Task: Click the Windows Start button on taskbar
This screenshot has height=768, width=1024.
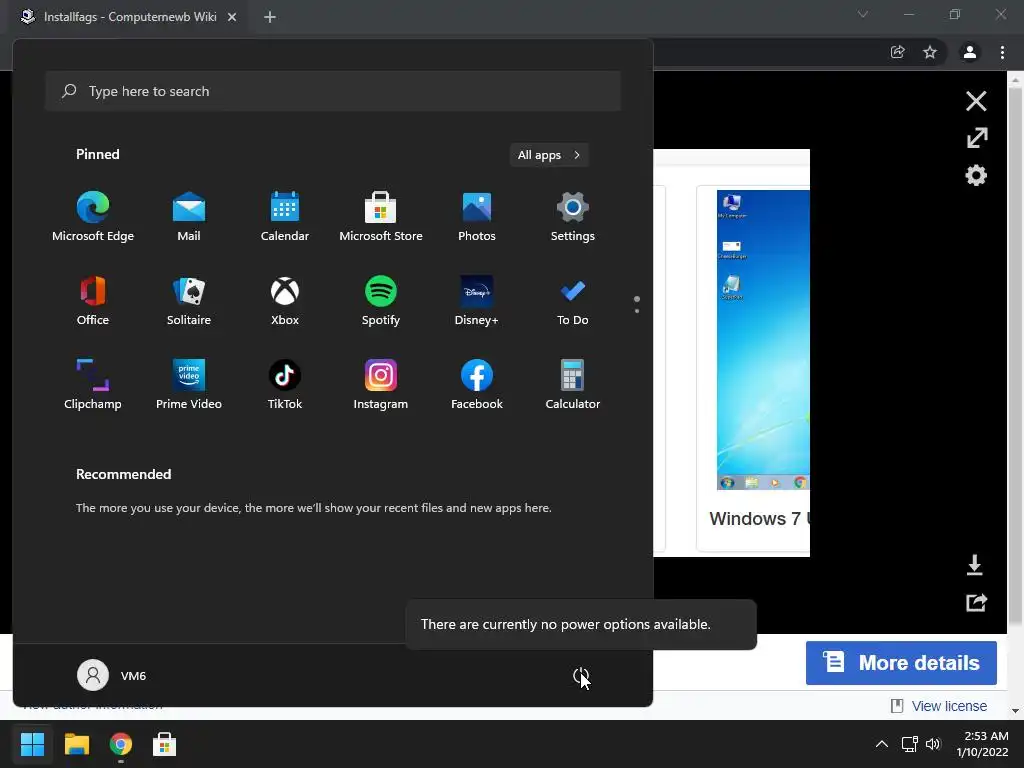Action: point(32,744)
